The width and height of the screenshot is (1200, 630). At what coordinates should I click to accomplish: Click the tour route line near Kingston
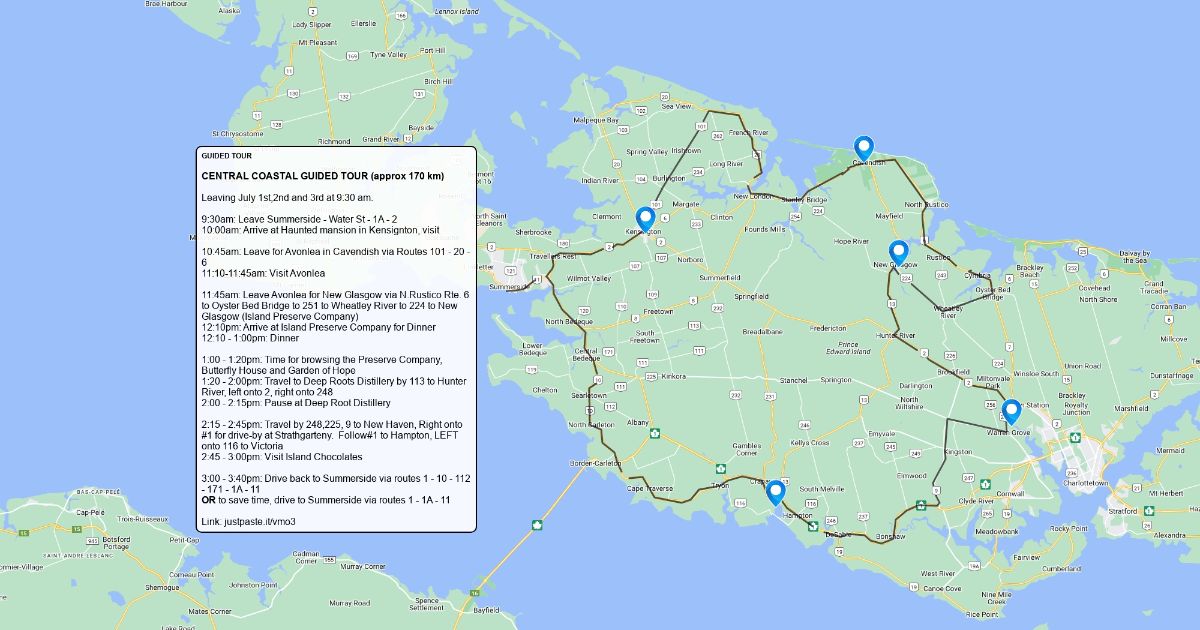pyautogui.click(x=946, y=452)
